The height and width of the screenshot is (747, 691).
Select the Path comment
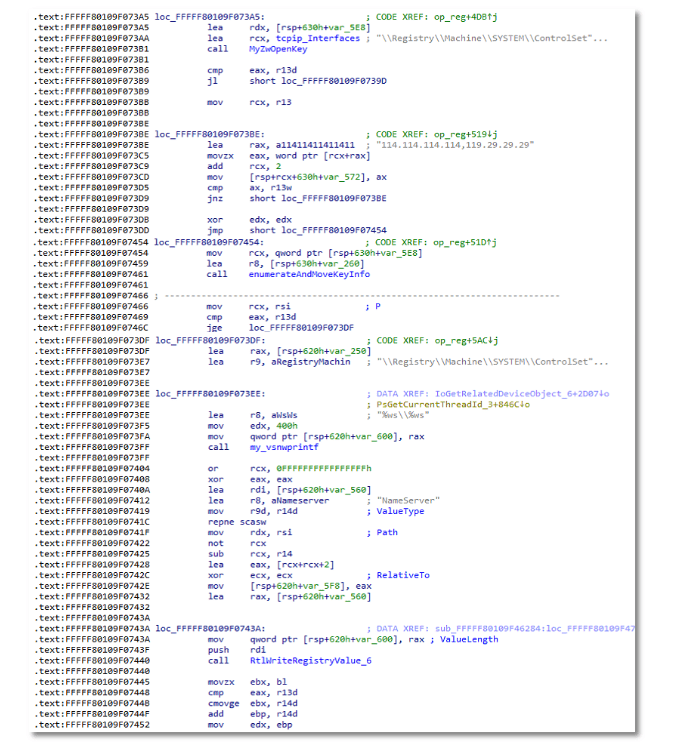point(387,533)
